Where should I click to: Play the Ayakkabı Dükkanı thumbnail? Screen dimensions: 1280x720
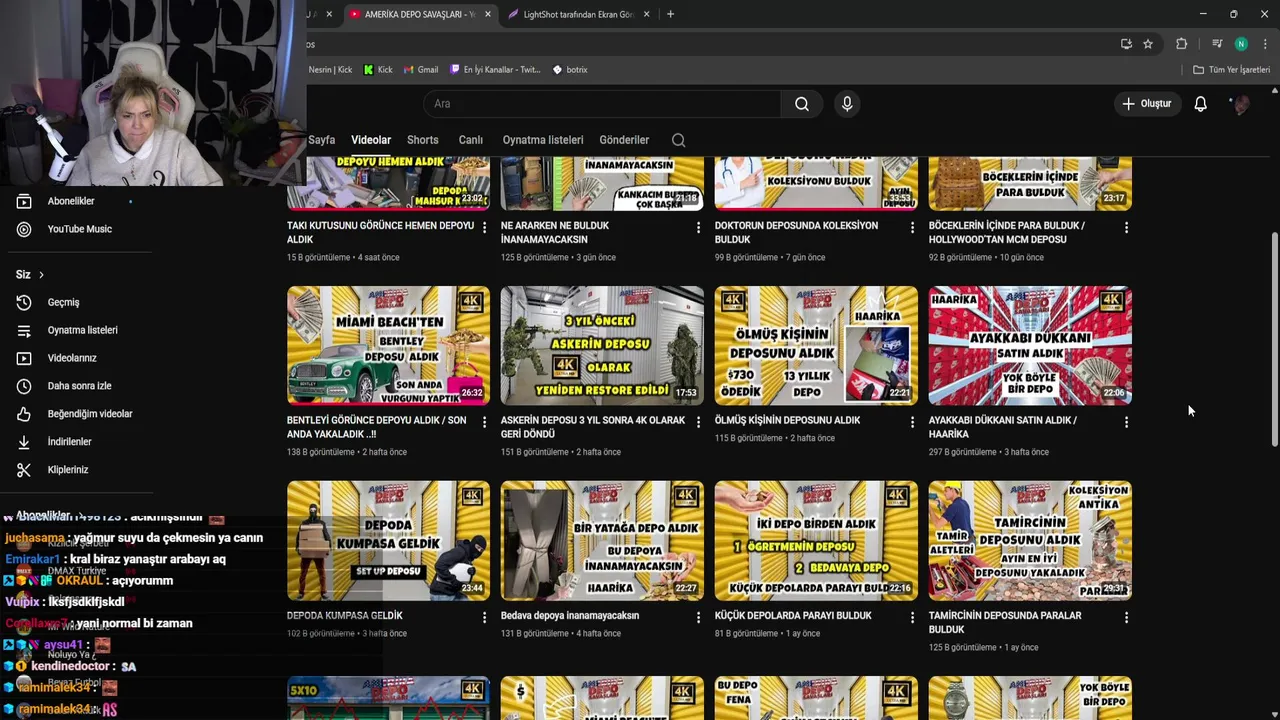tap(1030, 345)
